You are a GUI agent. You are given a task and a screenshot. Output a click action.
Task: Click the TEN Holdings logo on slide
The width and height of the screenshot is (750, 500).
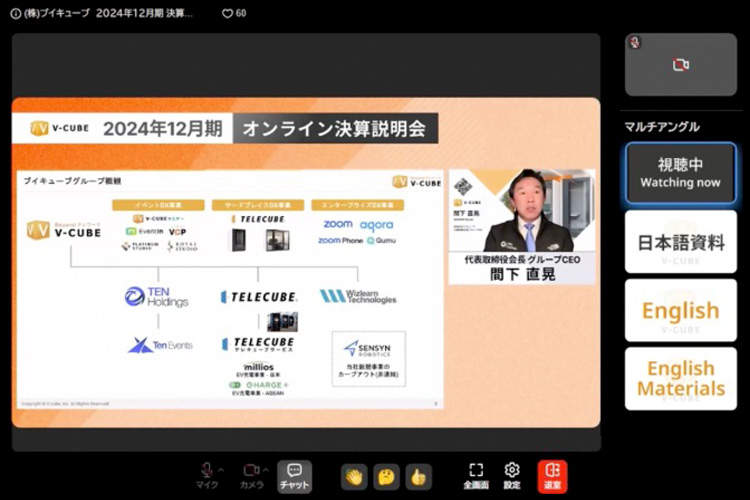click(156, 297)
